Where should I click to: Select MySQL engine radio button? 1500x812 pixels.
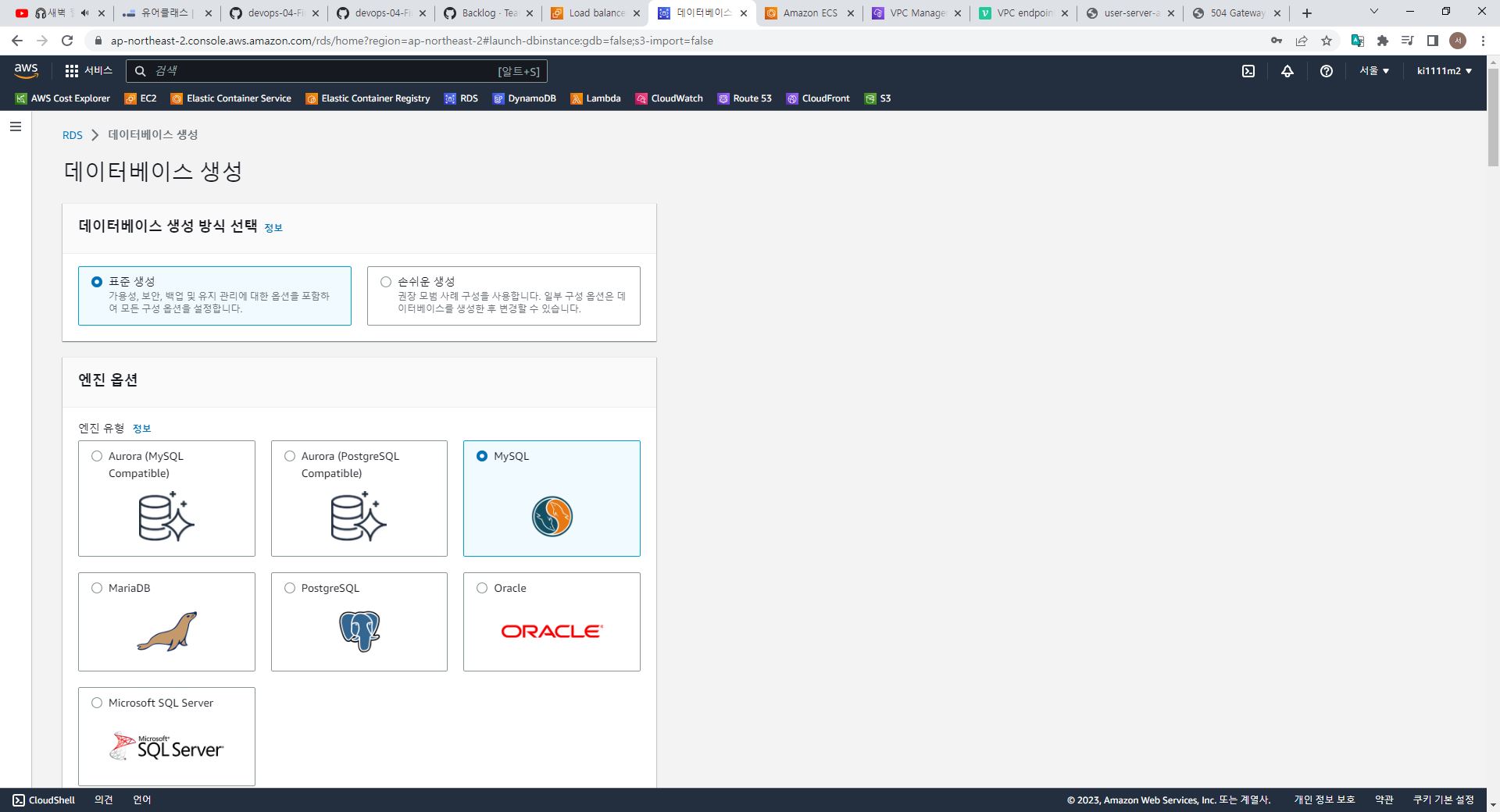[x=482, y=456]
